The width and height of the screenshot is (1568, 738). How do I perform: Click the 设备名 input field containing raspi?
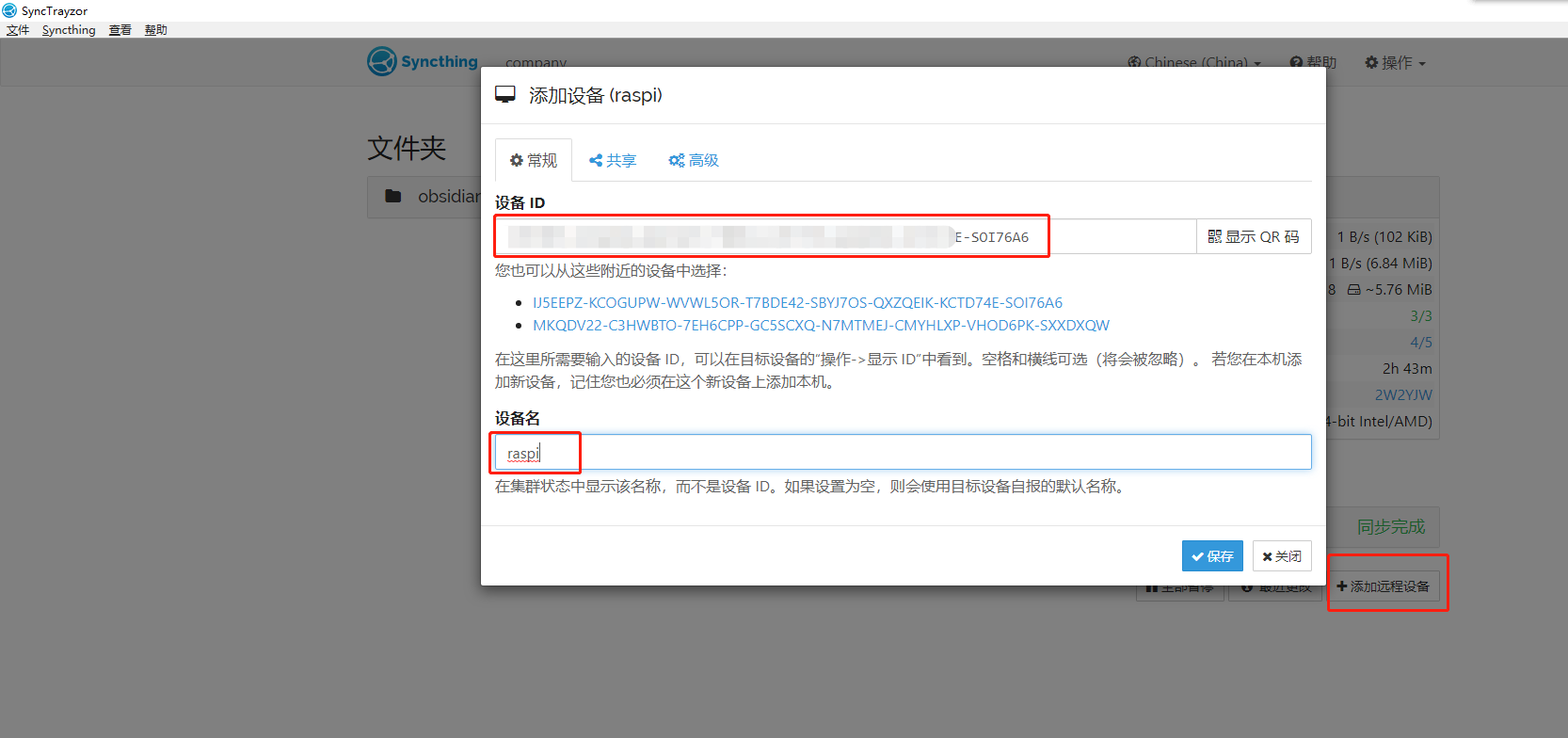[x=902, y=453]
